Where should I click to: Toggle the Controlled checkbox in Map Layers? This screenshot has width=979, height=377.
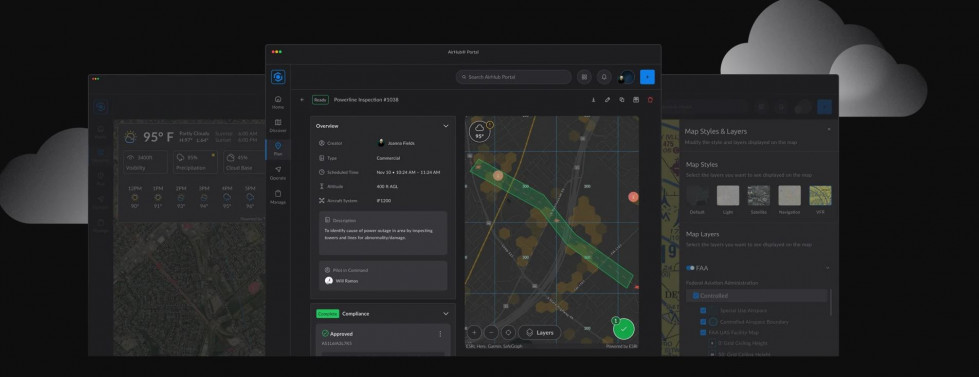point(696,296)
